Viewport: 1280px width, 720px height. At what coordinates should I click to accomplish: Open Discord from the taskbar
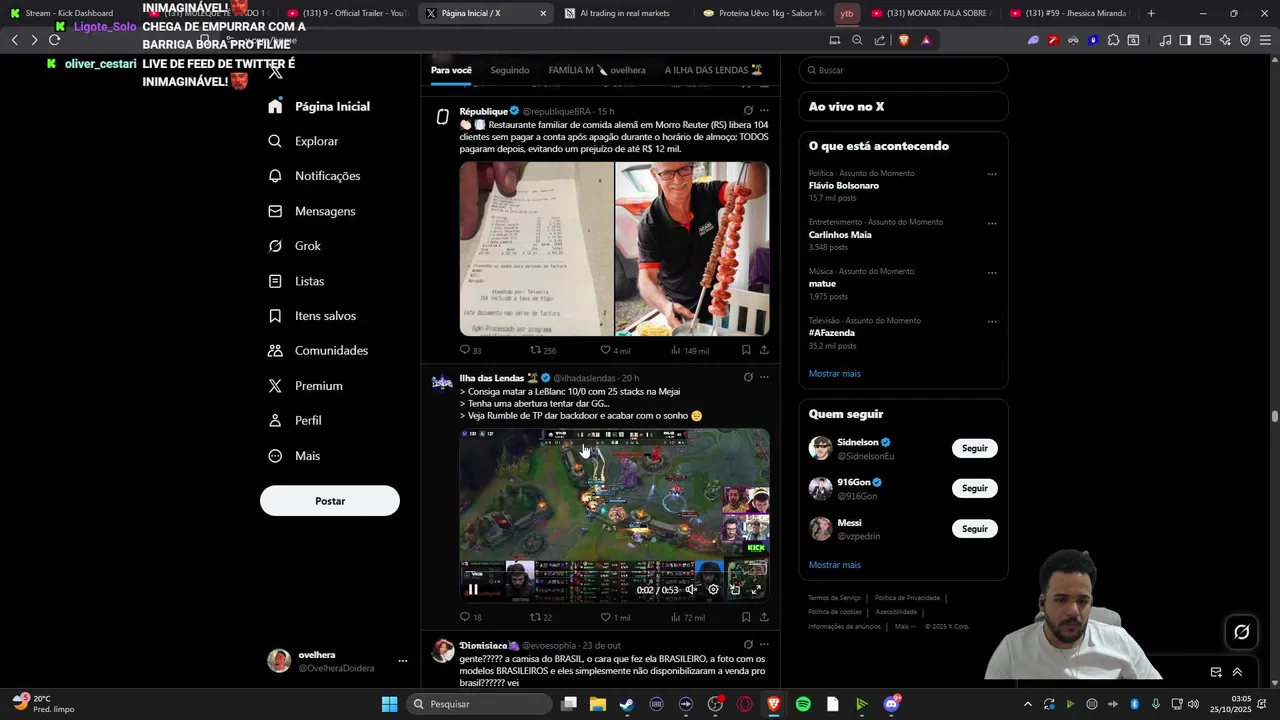tap(891, 704)
